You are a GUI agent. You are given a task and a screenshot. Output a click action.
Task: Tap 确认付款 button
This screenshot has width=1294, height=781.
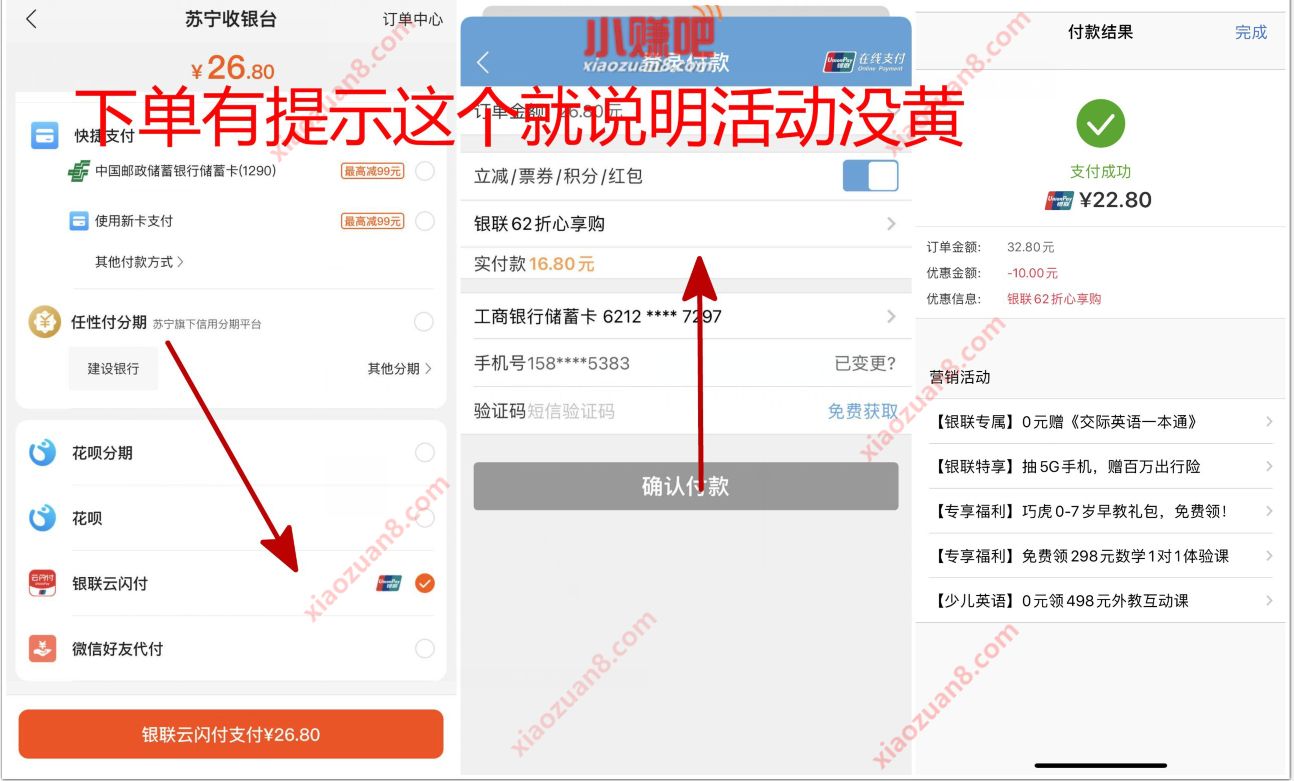pyautogui.click(x=686, y=486)
